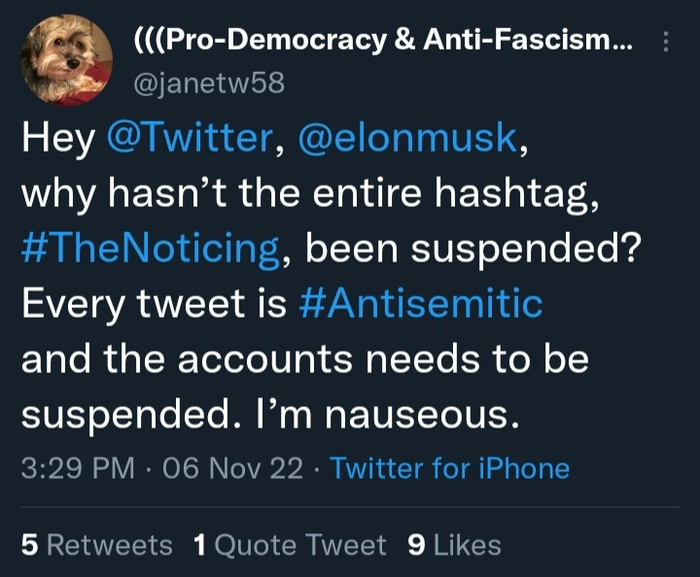View the 9 Likes list
700x577 pixels.
point(455,544)
